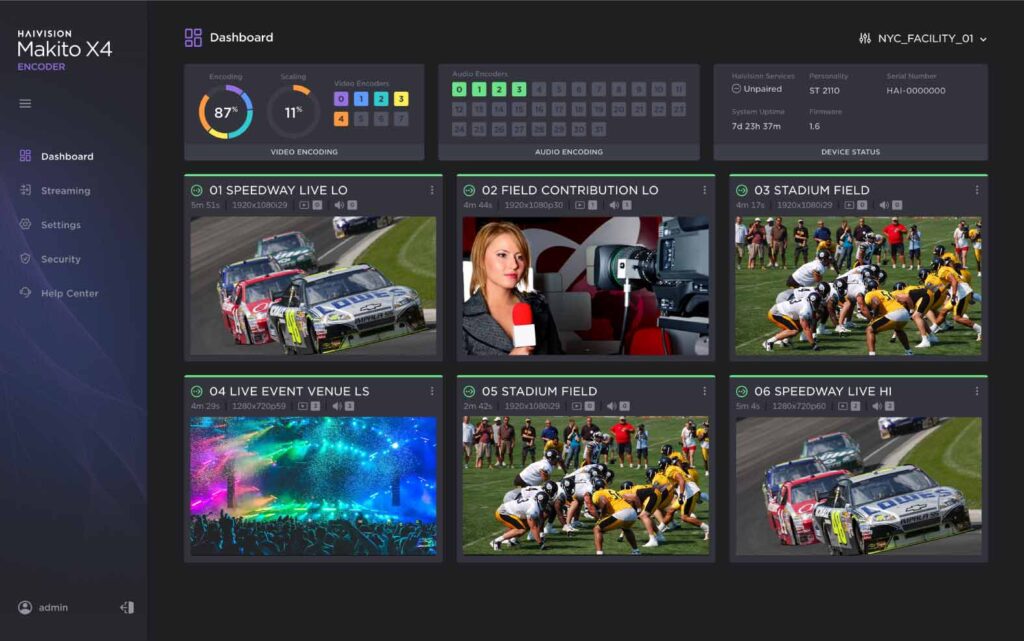Toggle audio encoder 3 green box
The height and width of the screenshot is (641, 1024).
(x=519, y=89)
